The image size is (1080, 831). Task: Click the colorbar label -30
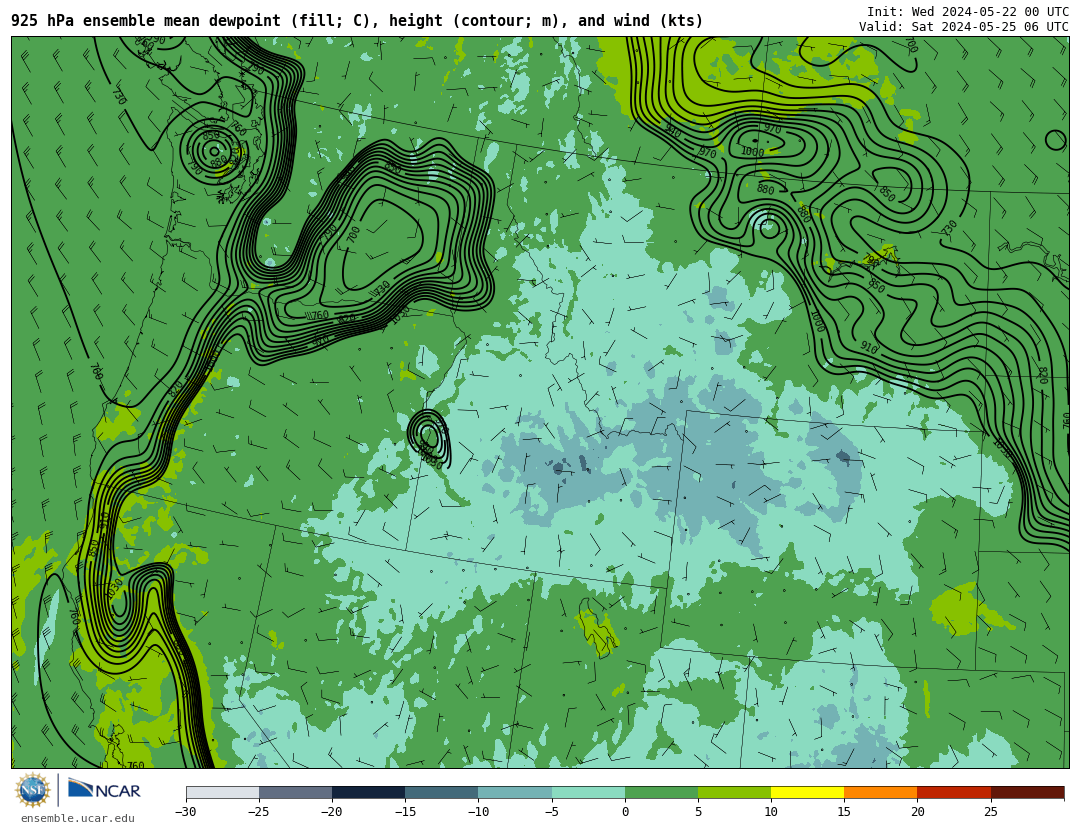click(x=185, y=812)
